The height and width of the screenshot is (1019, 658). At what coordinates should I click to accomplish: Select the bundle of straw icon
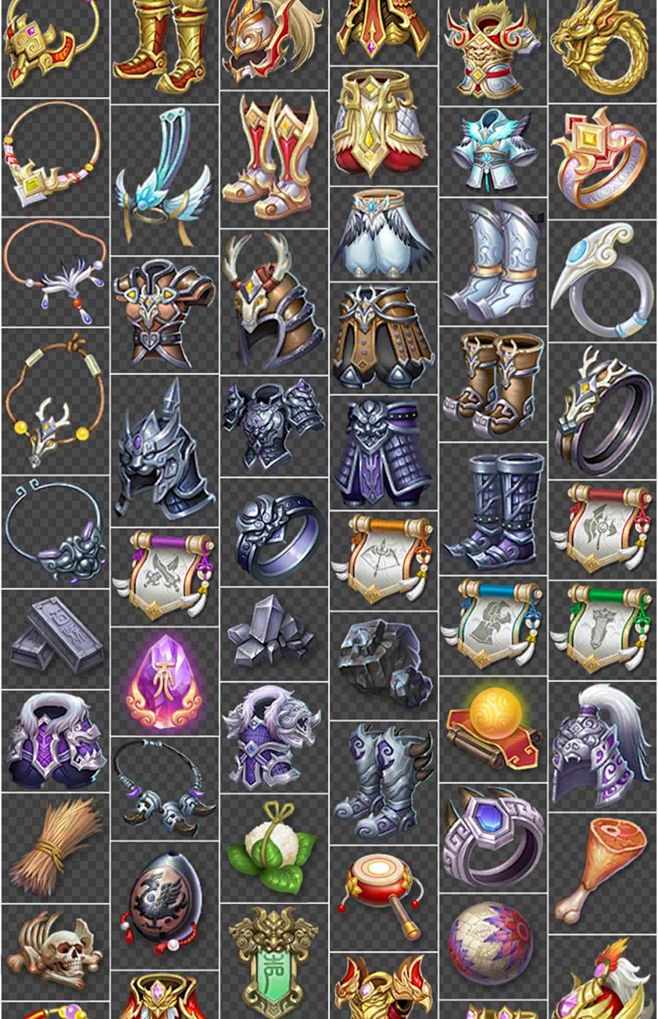coord(55,846)
